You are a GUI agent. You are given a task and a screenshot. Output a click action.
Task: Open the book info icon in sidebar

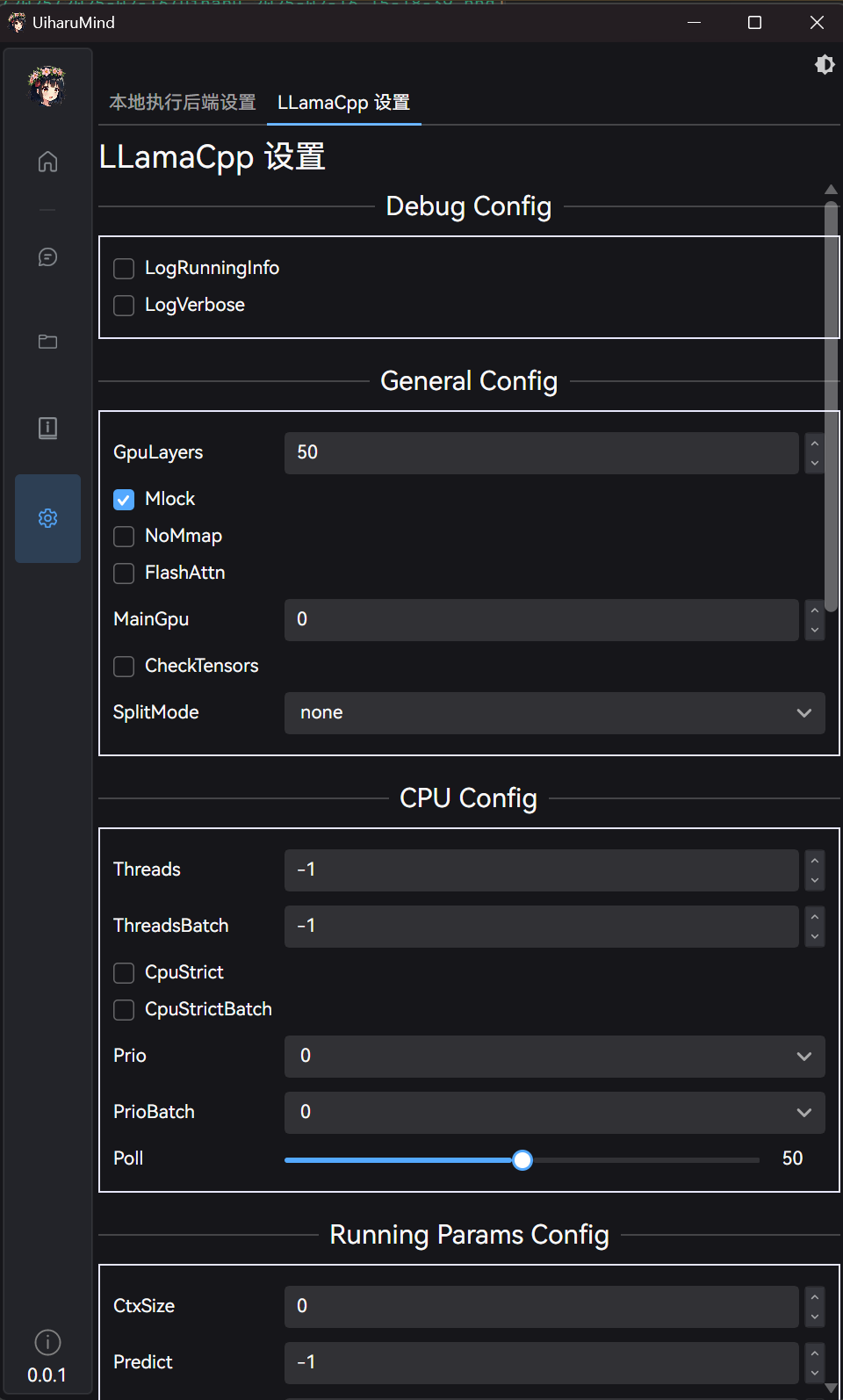47,428
